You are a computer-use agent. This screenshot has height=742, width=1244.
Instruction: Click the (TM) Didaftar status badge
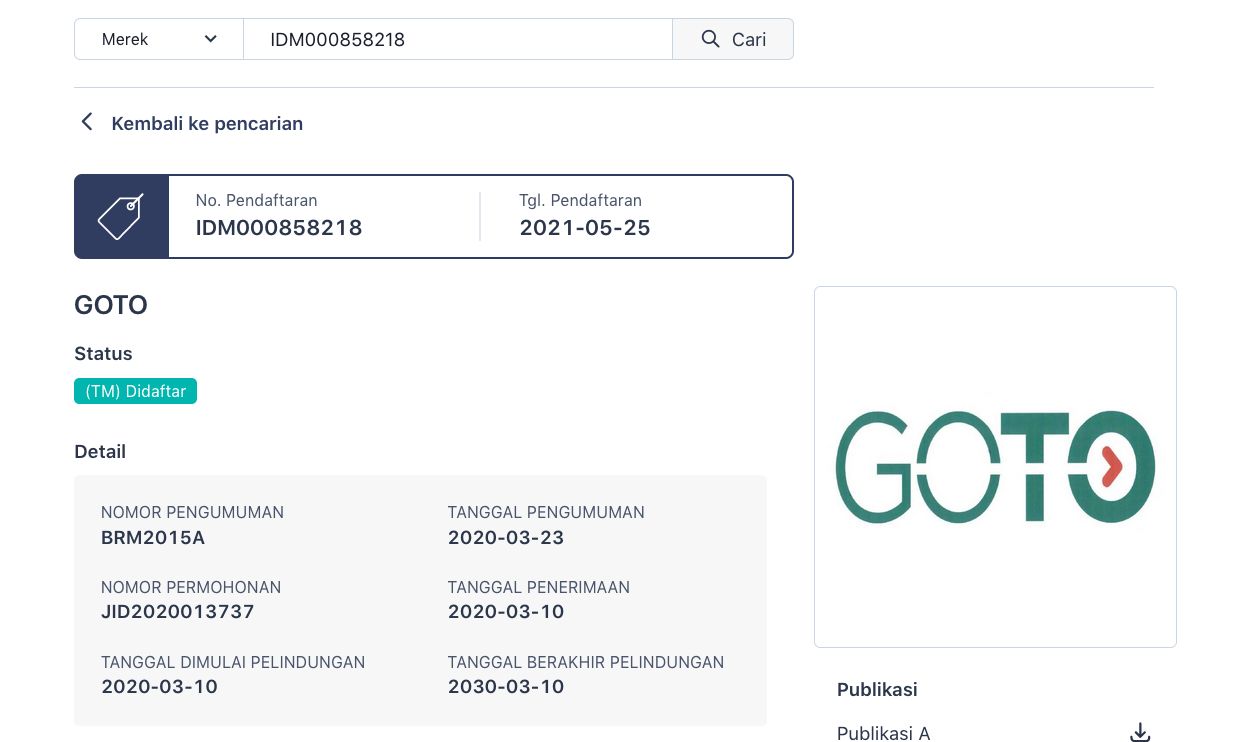[135, 391]
